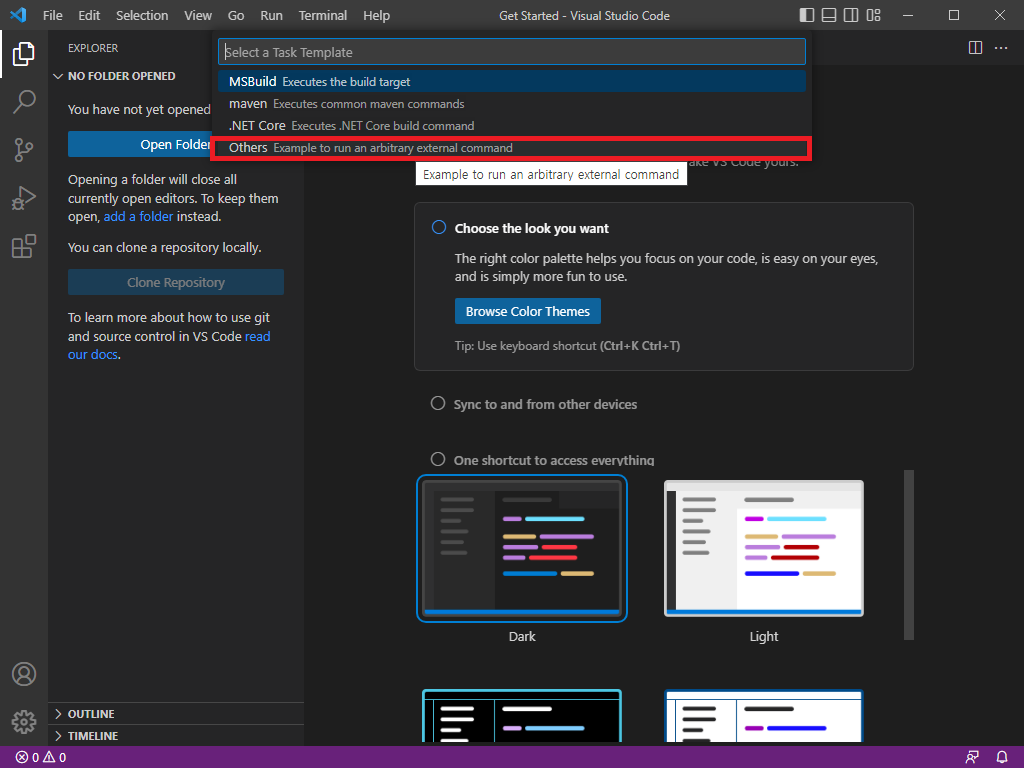Open the Edit menu
The height and width of the screenshot is (768, 1024).
point(89,15)
